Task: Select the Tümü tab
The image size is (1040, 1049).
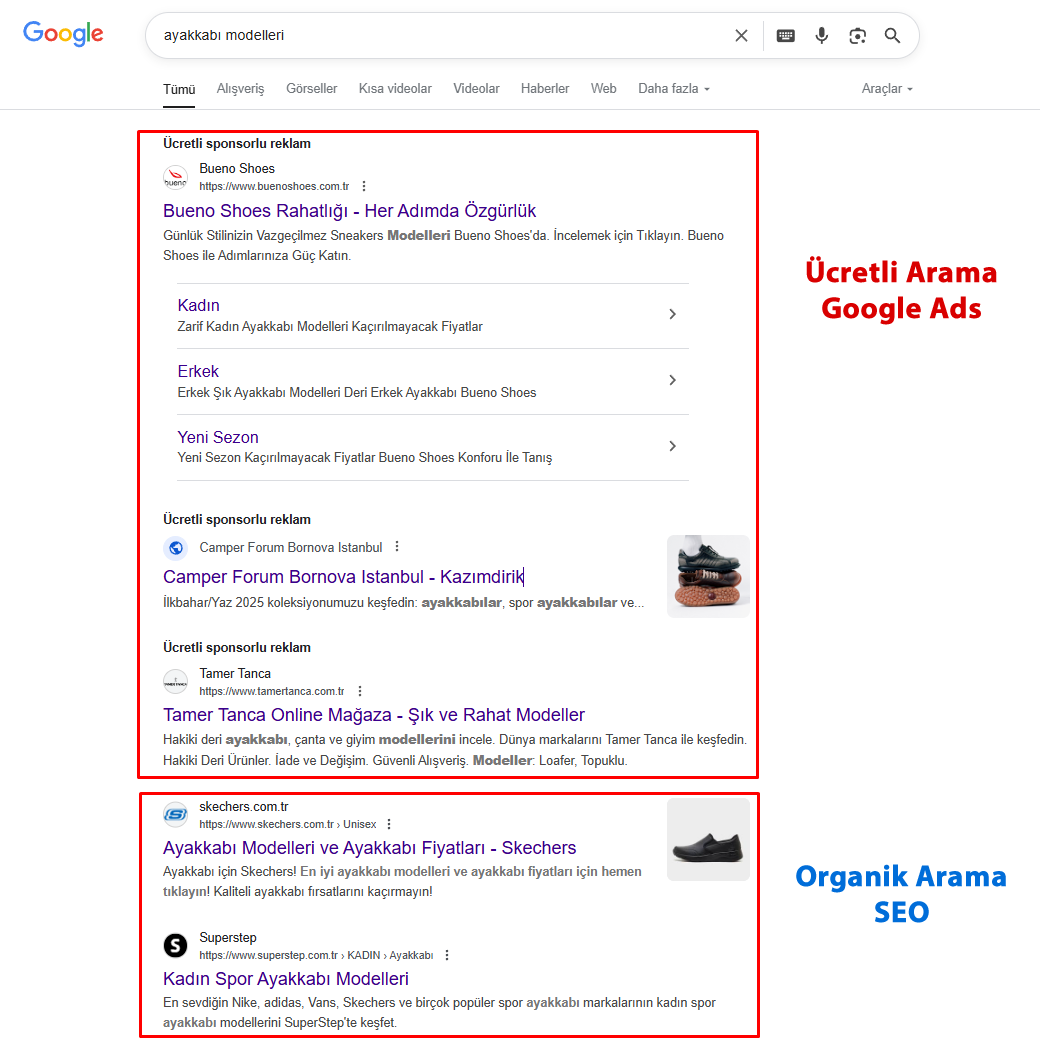Action: pyautogui.click(x=179, y=89)
